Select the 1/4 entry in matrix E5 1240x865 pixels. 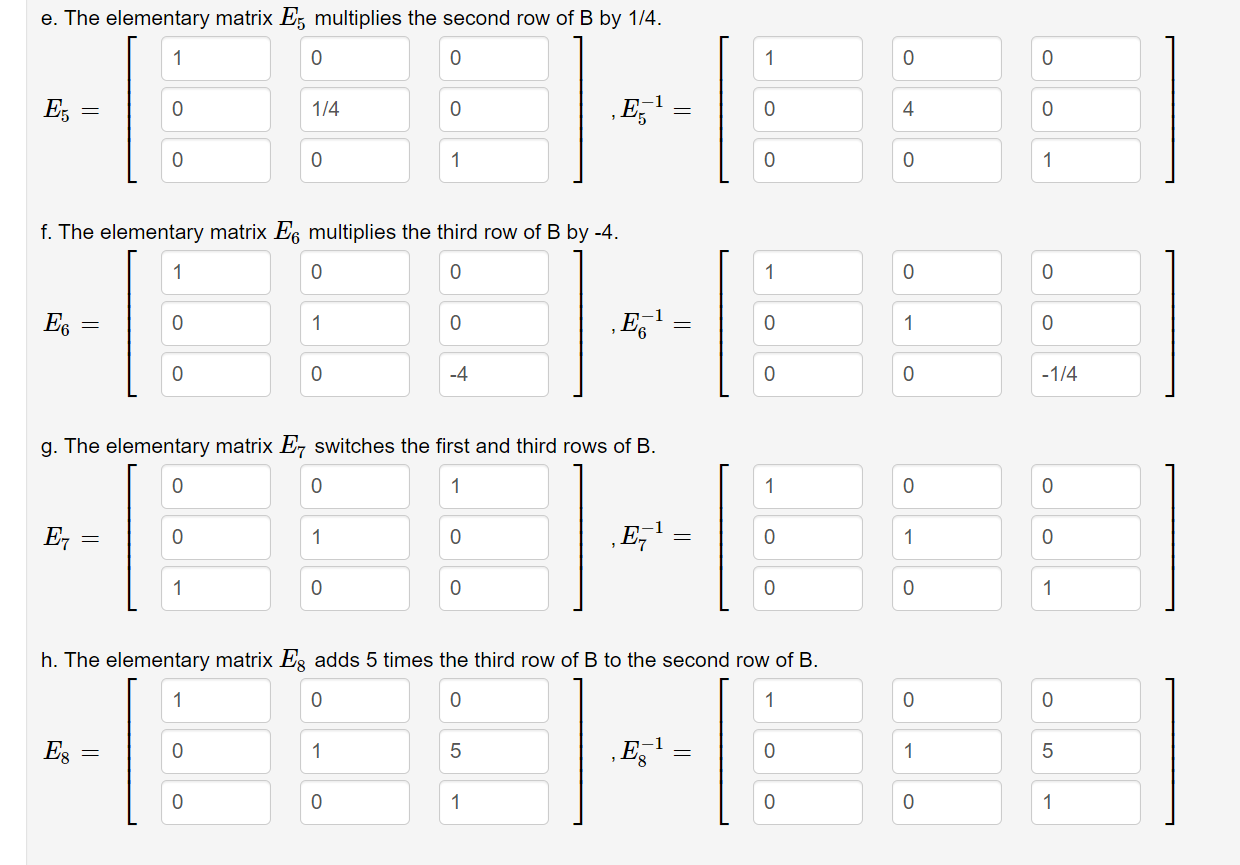[x=355, y=109]
